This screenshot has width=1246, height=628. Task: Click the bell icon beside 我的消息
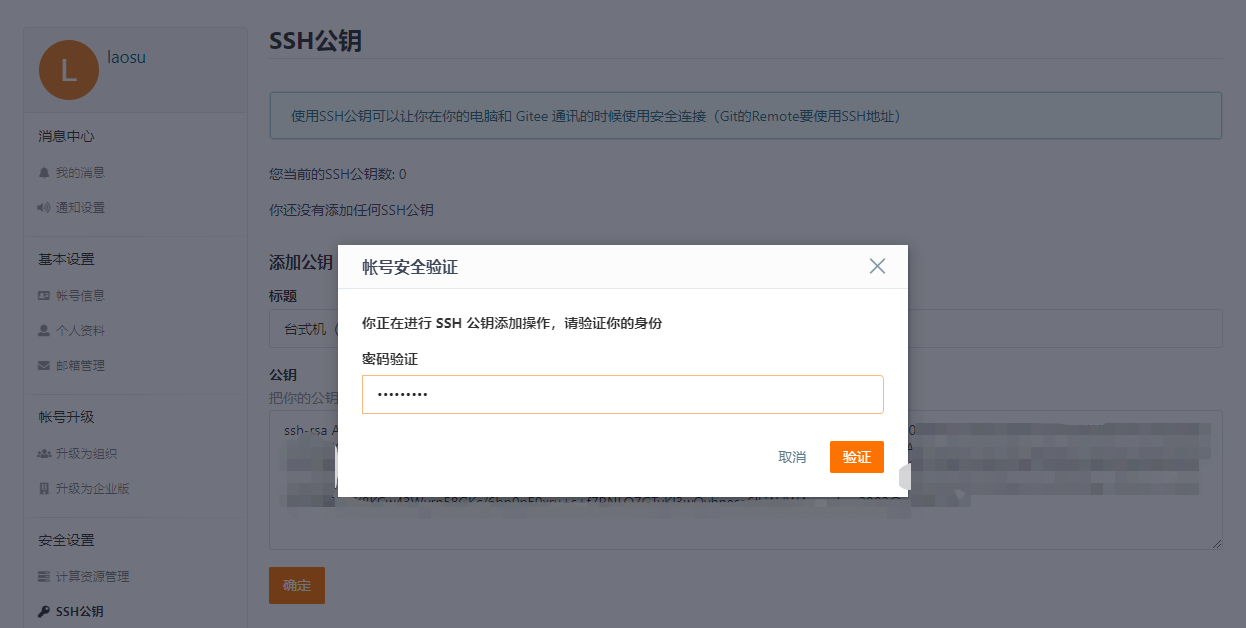tap(44, 173)
